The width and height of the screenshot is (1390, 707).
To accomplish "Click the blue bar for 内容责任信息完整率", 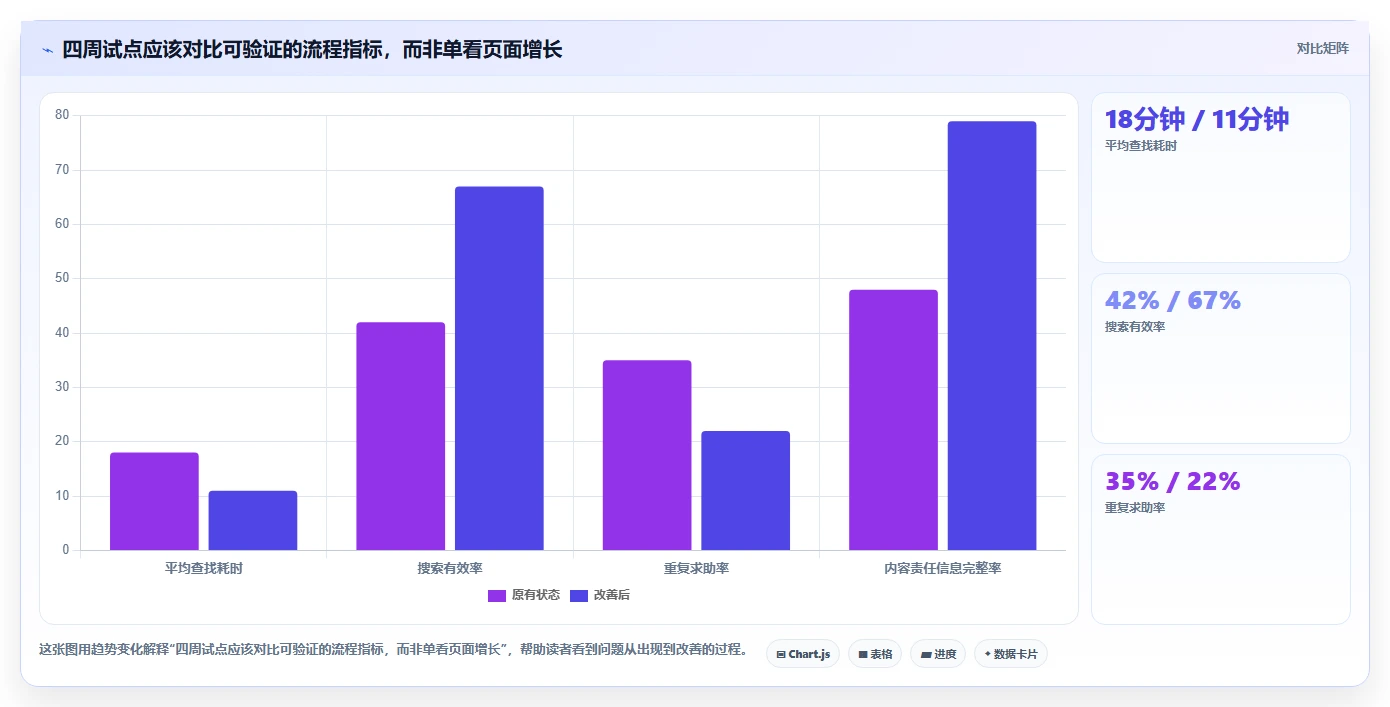I will coord(992,335).
